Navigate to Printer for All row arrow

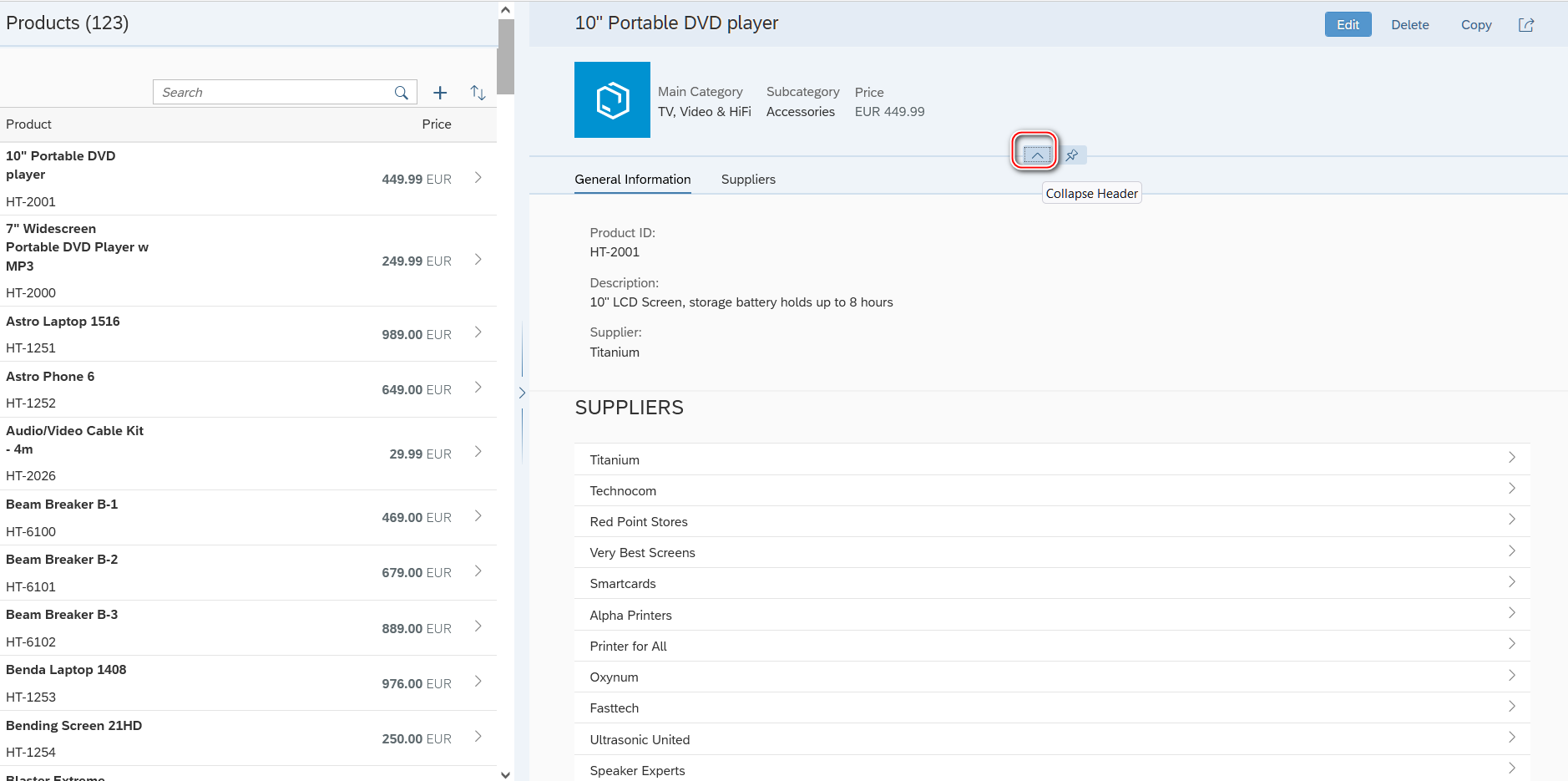point(1511,644)
